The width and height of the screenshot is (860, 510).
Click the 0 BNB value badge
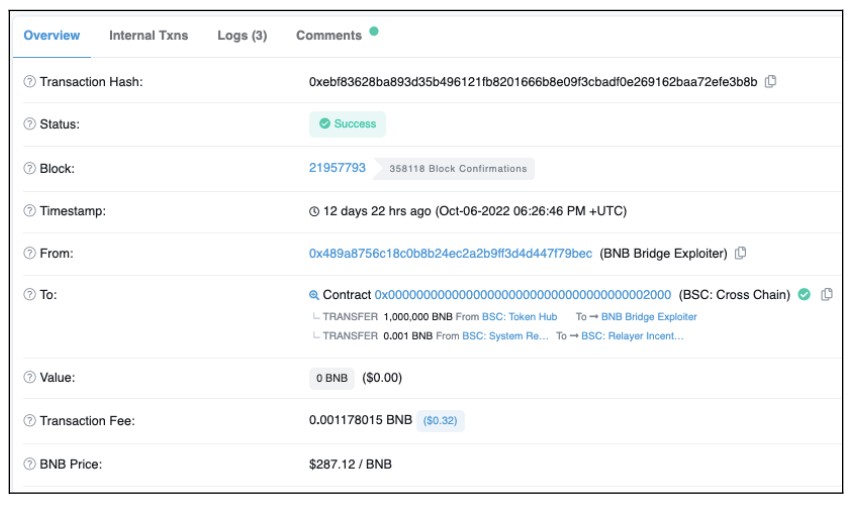(x=332, y=378)
